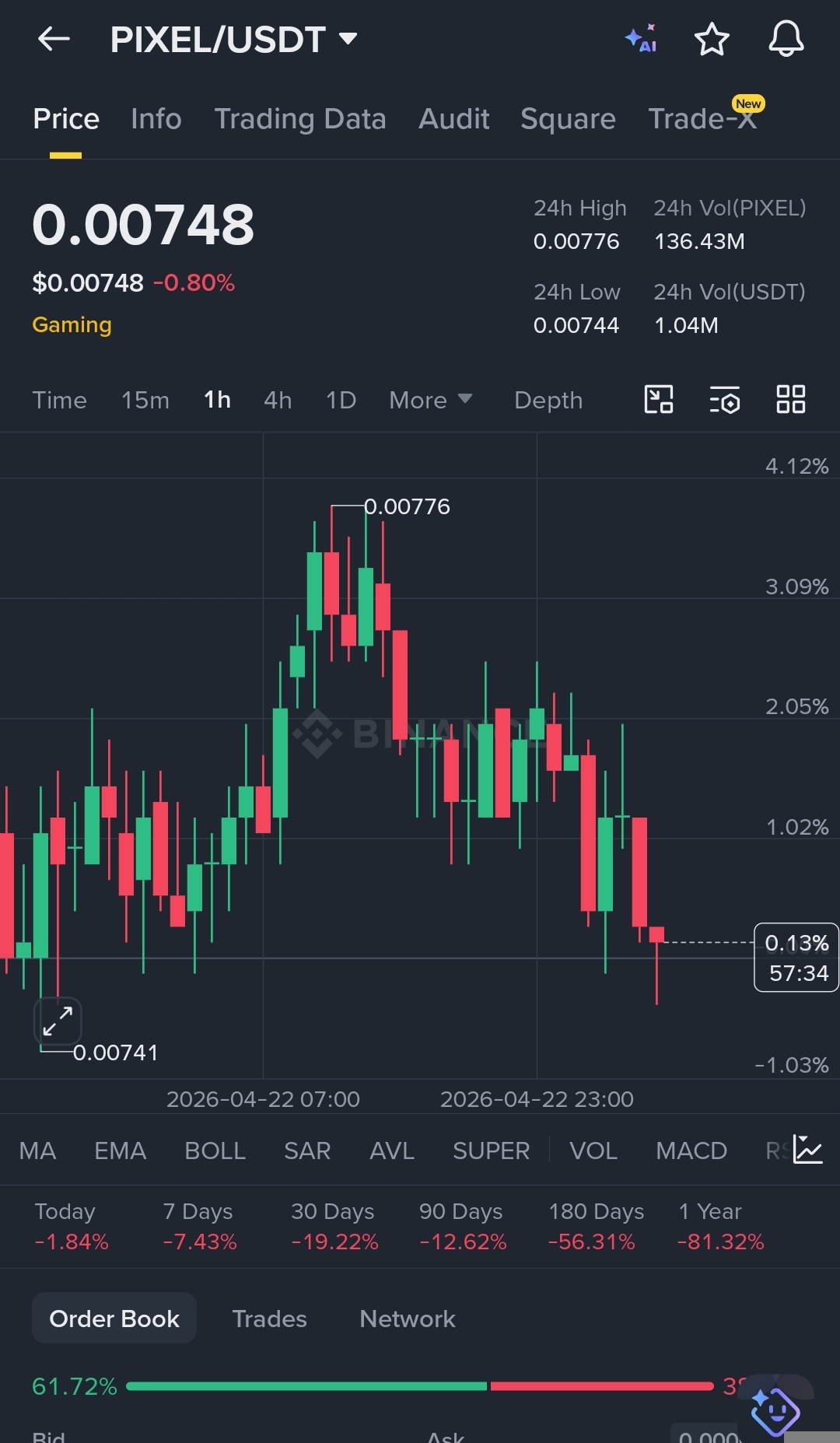This screenshot has height=1443, width=840.
Task: Click the 24h Low value 0.00744
Action: pyautogui.click(x=576, y=325)
